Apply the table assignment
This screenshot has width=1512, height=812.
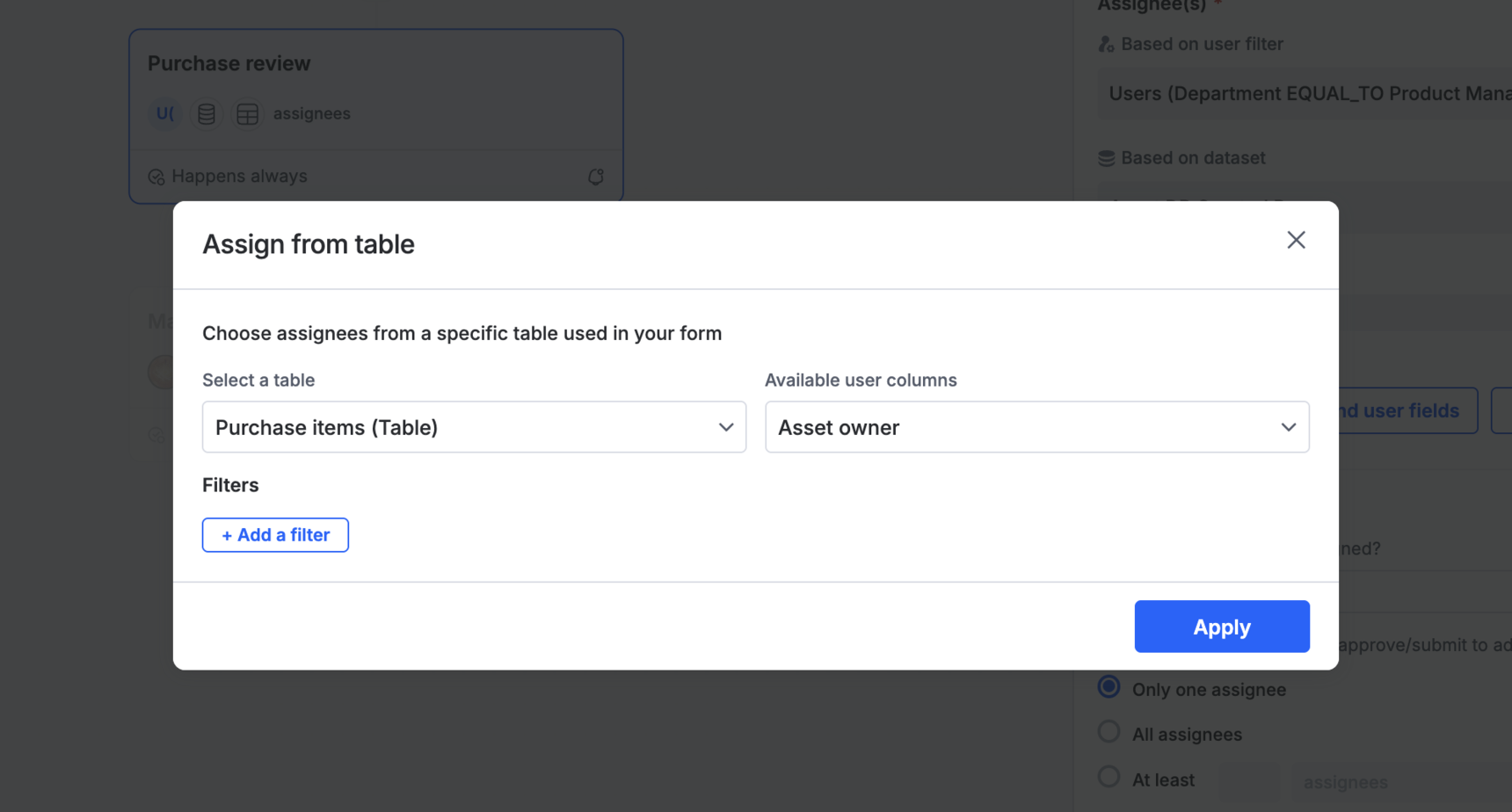tap(1221, 627)
